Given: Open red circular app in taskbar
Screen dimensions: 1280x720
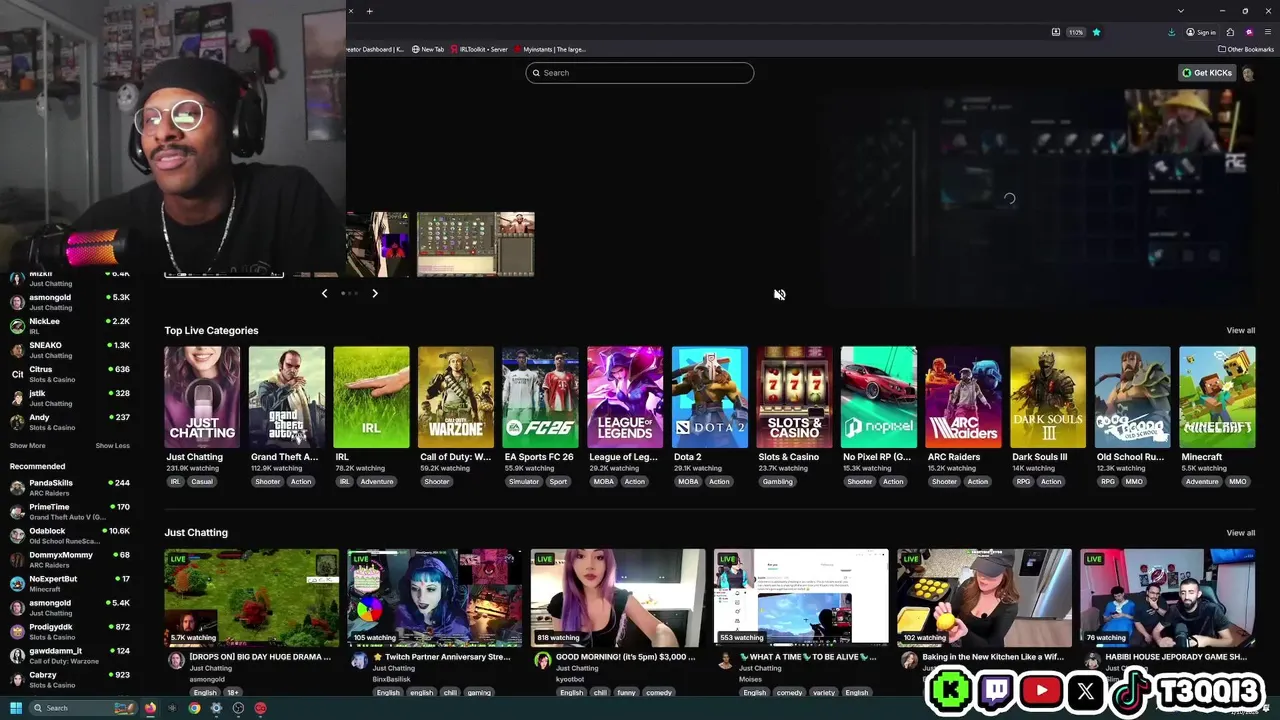Looking at the screenshot, I should point(260,708).
